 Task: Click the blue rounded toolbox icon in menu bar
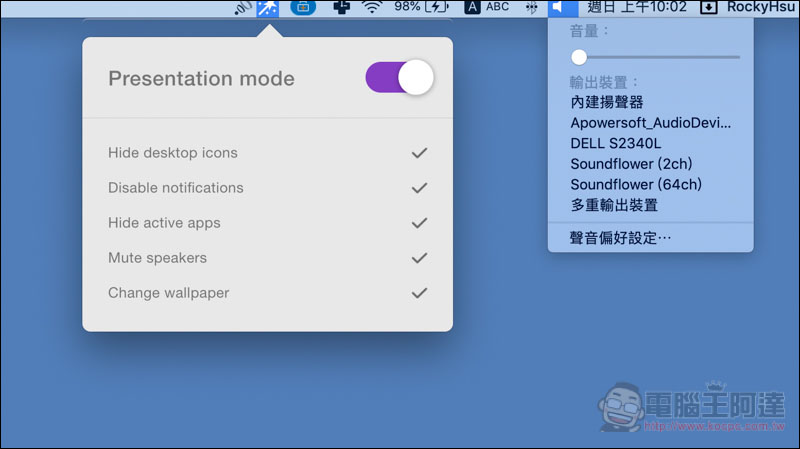click(x=303, y=7)
